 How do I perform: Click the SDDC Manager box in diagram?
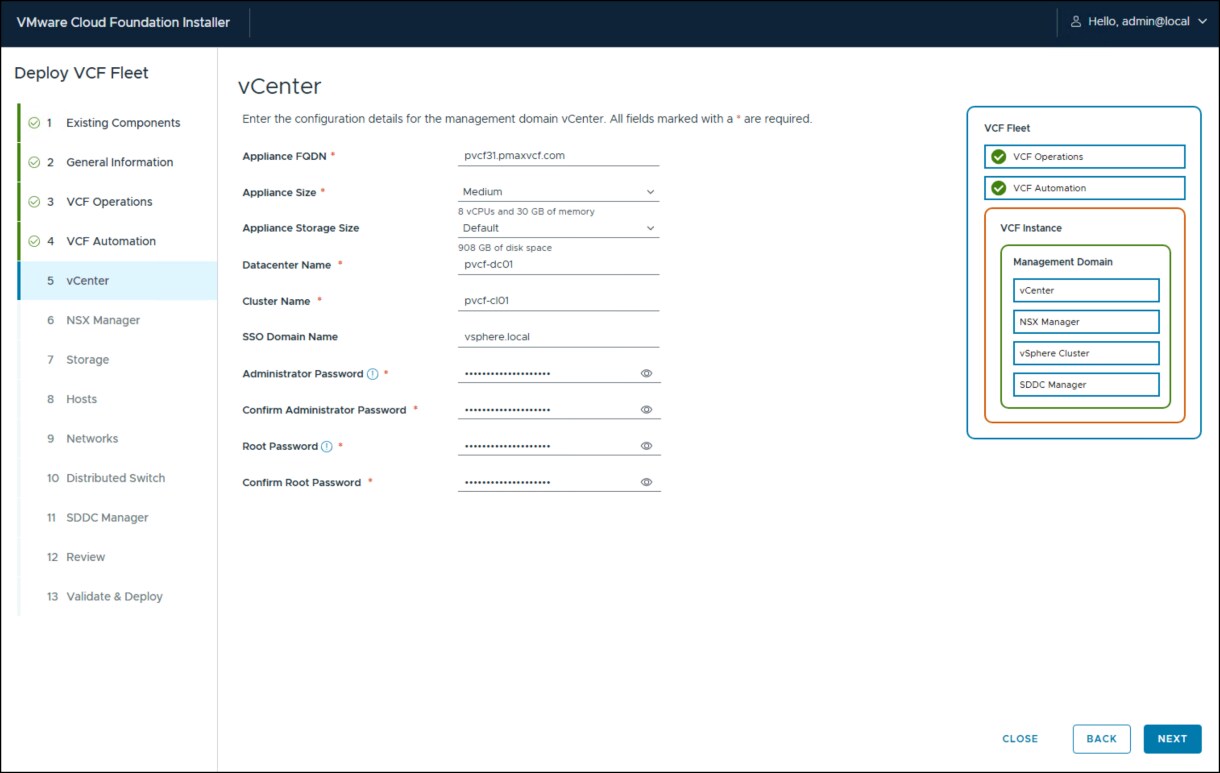(x=1086, y=385)
